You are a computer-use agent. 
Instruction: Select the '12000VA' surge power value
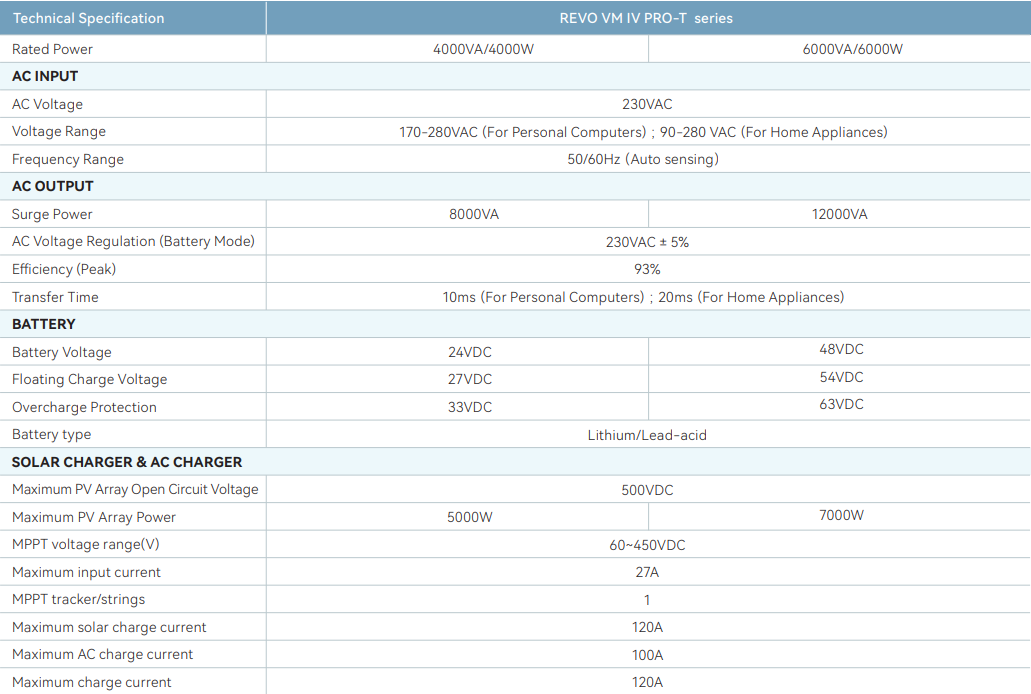point(840,214)
